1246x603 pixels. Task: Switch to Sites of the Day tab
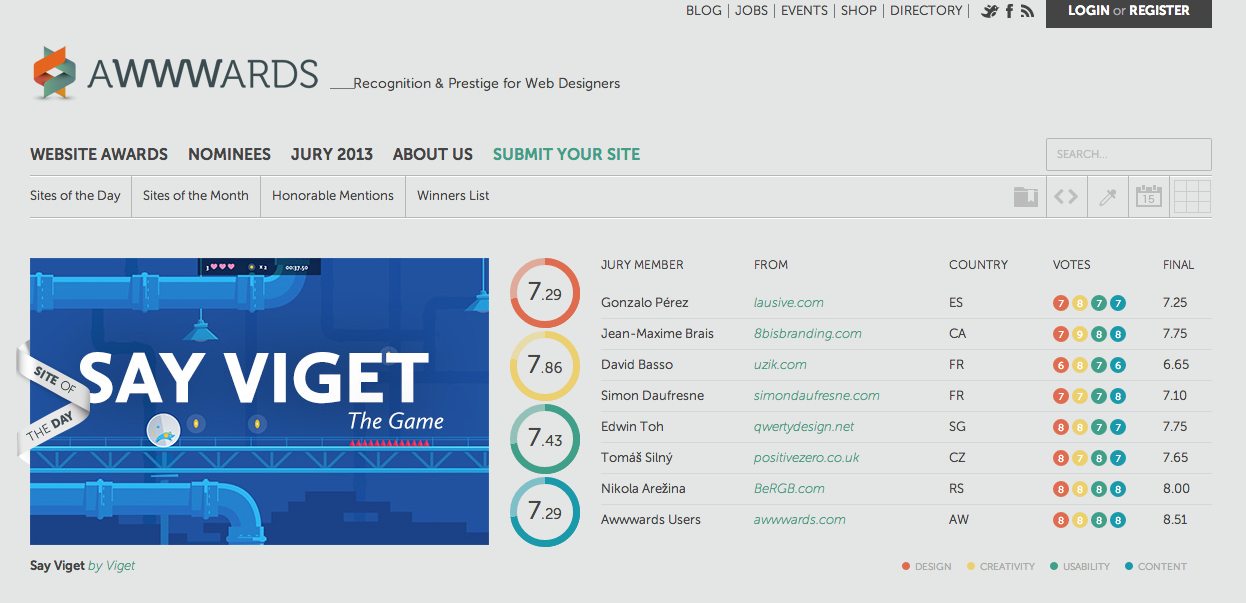tap(75, 196)
